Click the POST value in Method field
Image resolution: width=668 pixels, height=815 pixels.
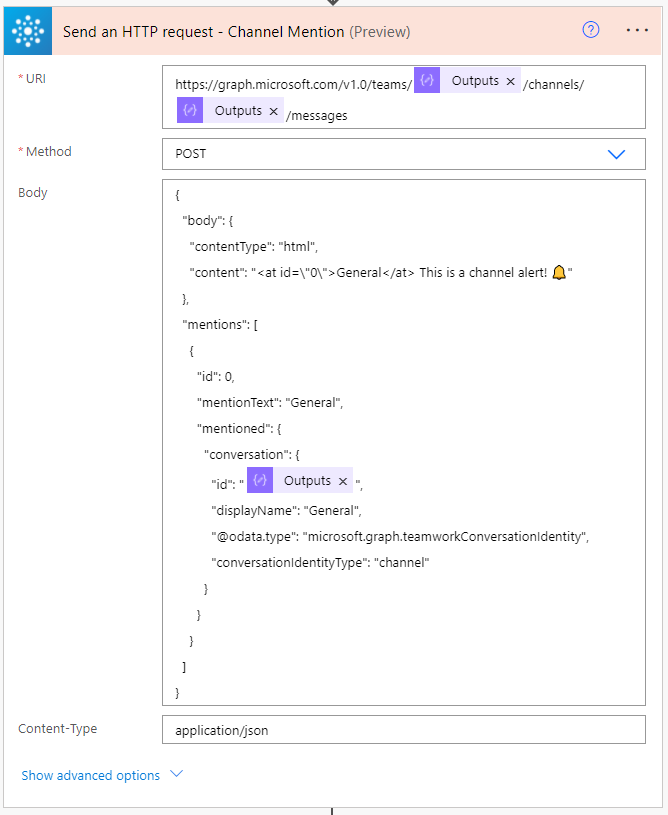191,154
